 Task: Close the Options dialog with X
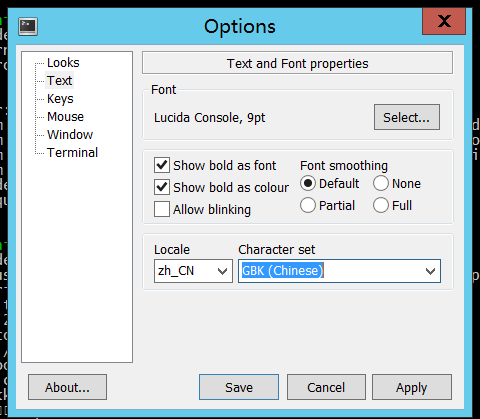444,21
